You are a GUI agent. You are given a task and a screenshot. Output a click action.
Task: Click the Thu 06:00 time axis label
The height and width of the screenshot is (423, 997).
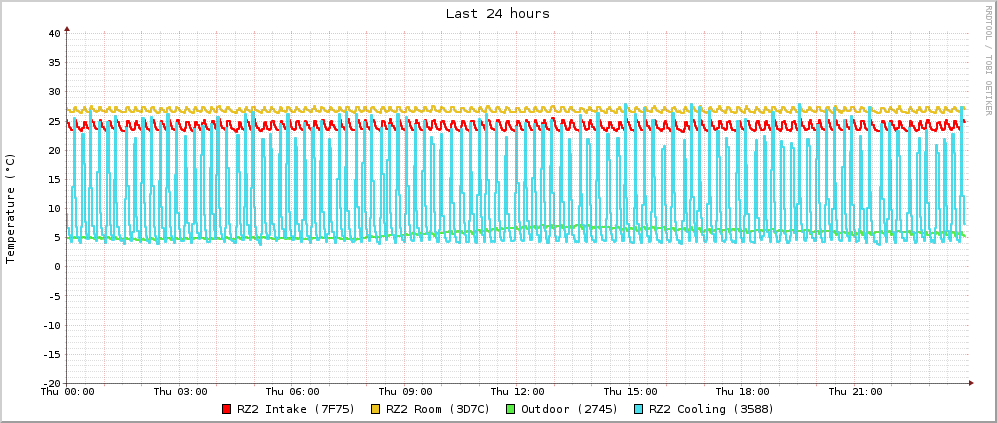(292, 392)
